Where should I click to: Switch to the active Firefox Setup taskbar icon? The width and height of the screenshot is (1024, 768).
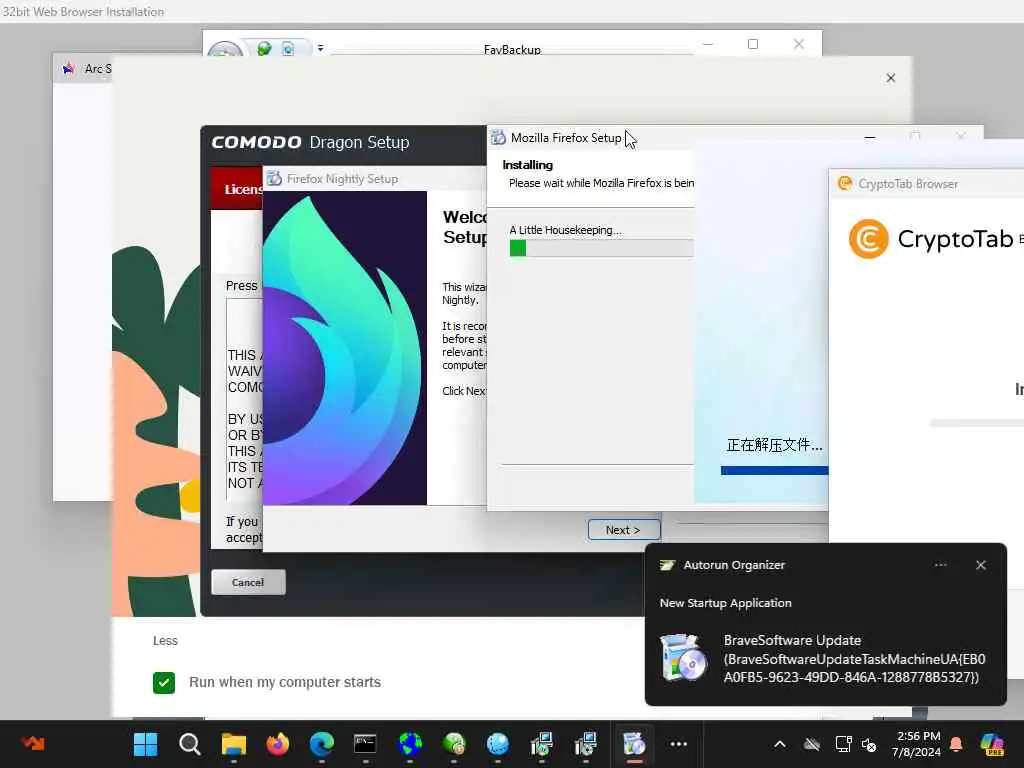pyautogui.click(x=634, y=744)
